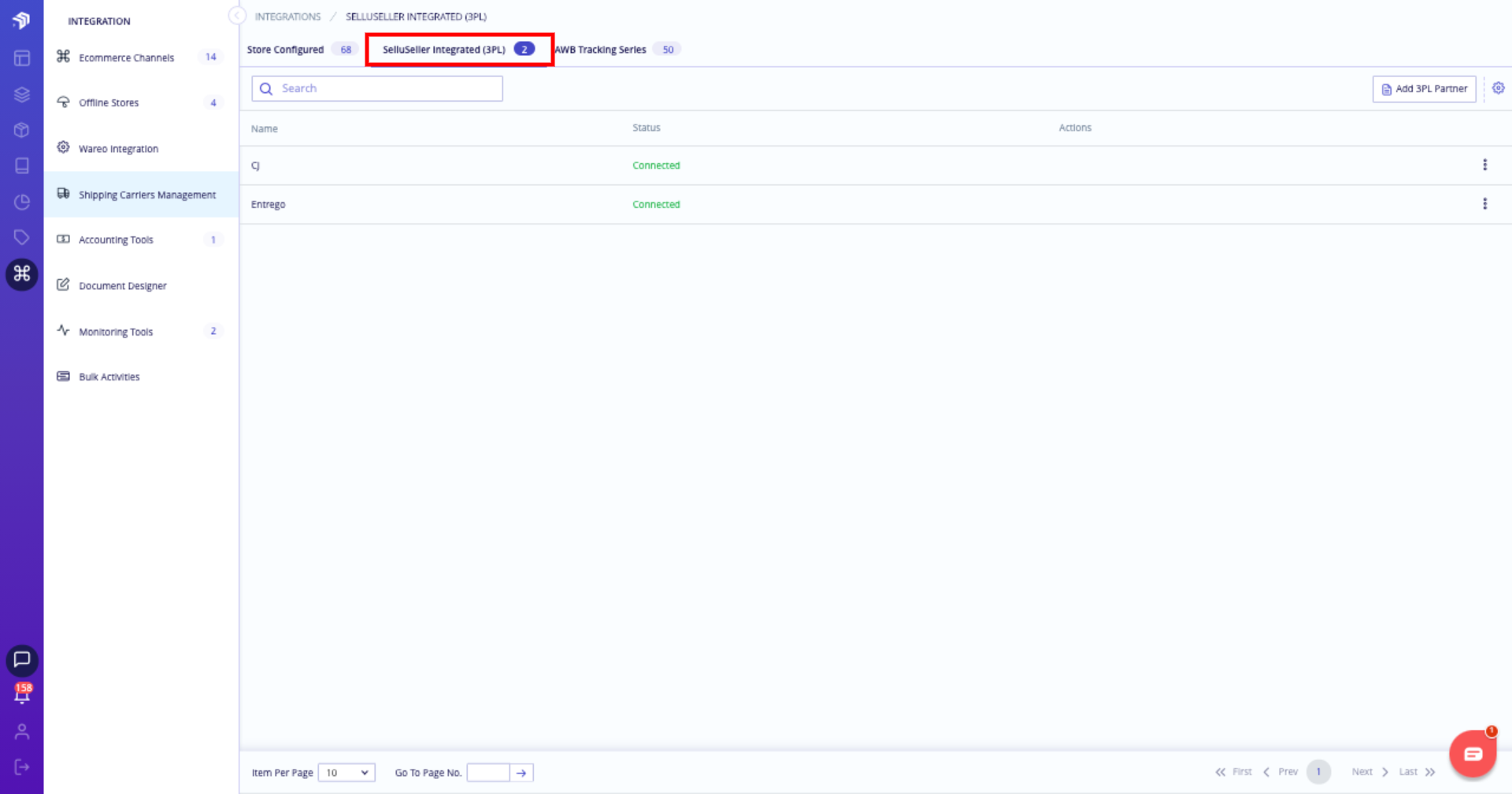Go to Prev page

tap(1280, 772)
